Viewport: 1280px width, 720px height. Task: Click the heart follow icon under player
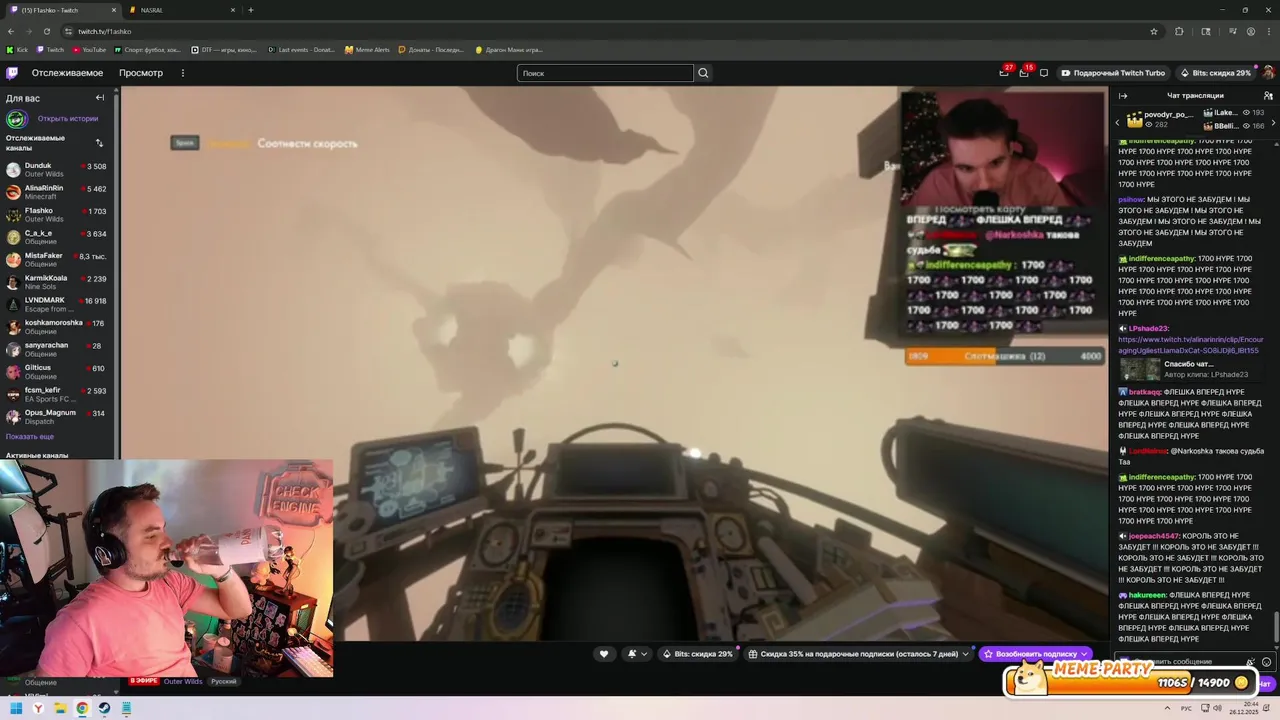pyautogui.click(x=603, y=654)
